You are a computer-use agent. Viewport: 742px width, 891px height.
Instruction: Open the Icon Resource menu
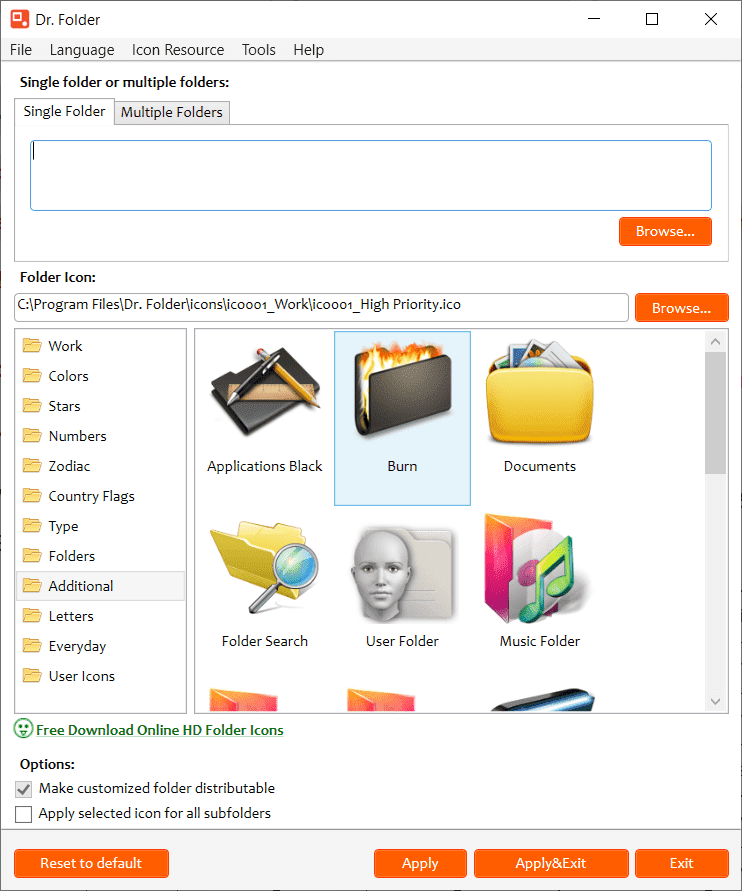(x=178, y=50)
